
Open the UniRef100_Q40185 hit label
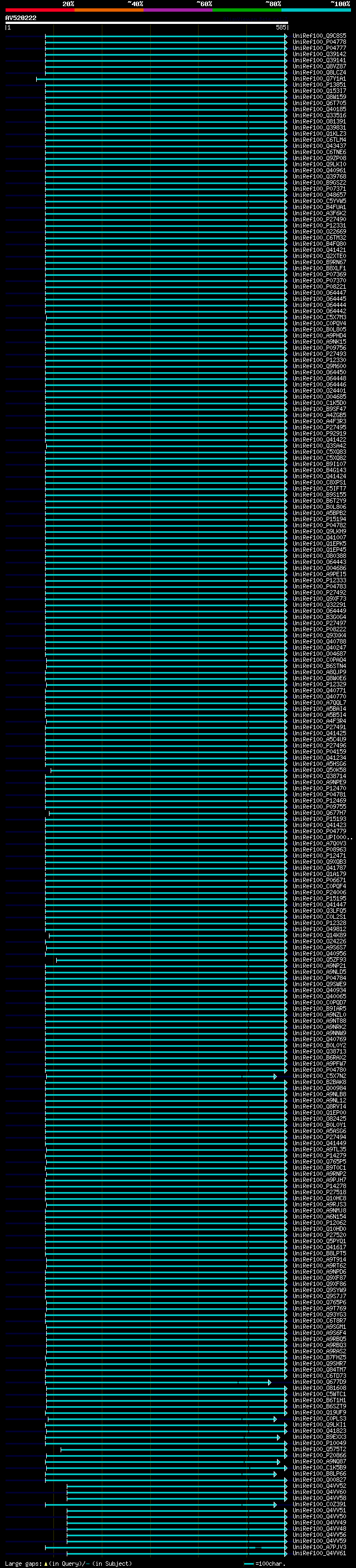click(319, 109)
